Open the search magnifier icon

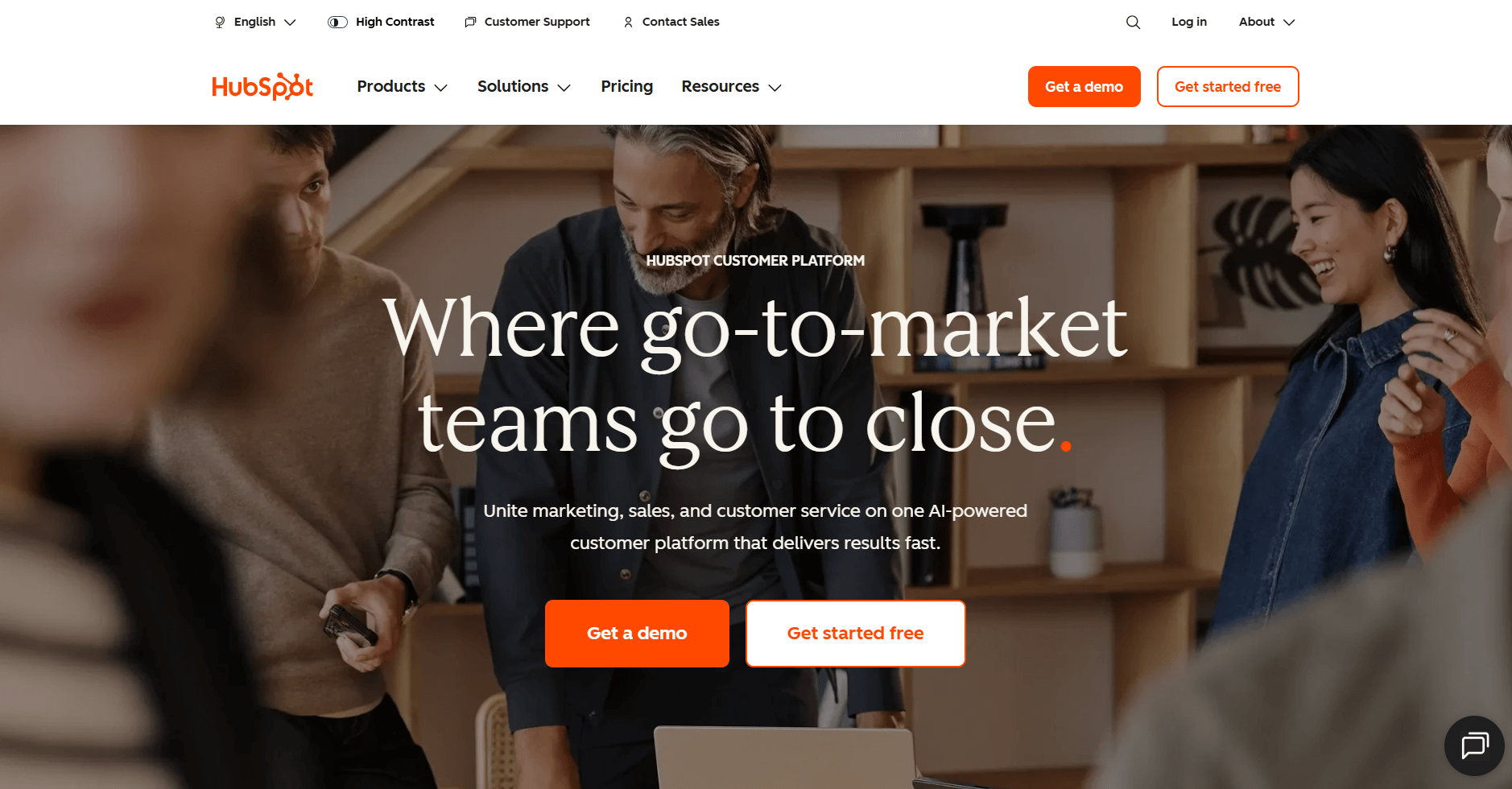click(1133, 22)
